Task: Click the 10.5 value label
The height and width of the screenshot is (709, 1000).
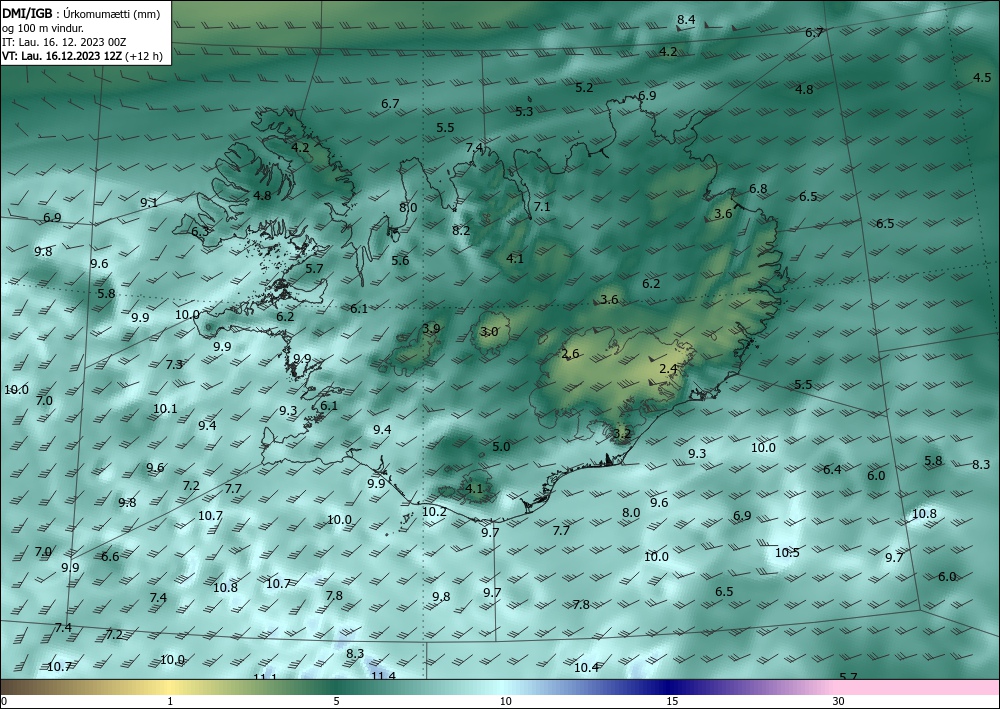Action: [x=787, y=553]
